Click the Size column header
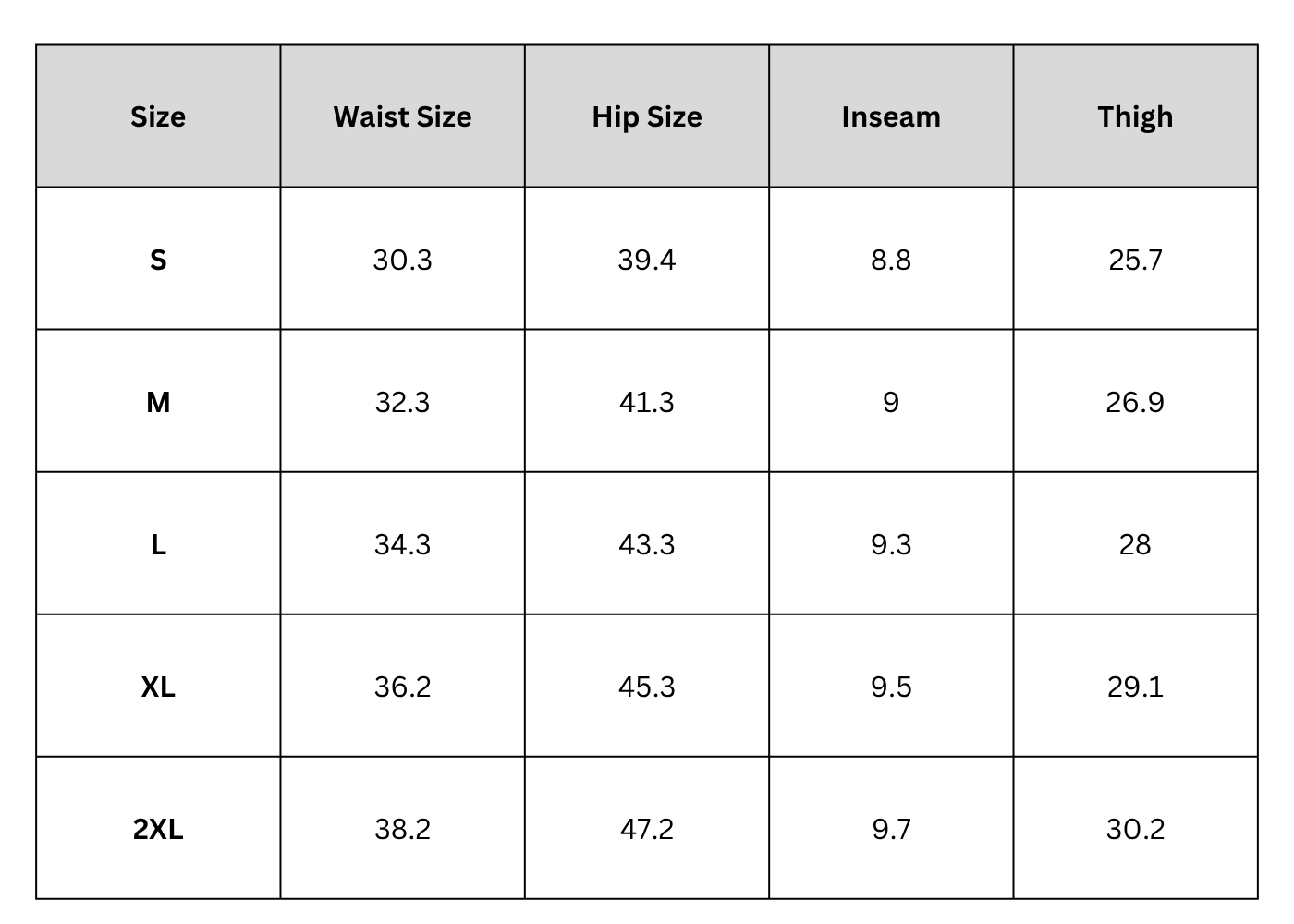Screen dimensions: 1294x924 158,116
